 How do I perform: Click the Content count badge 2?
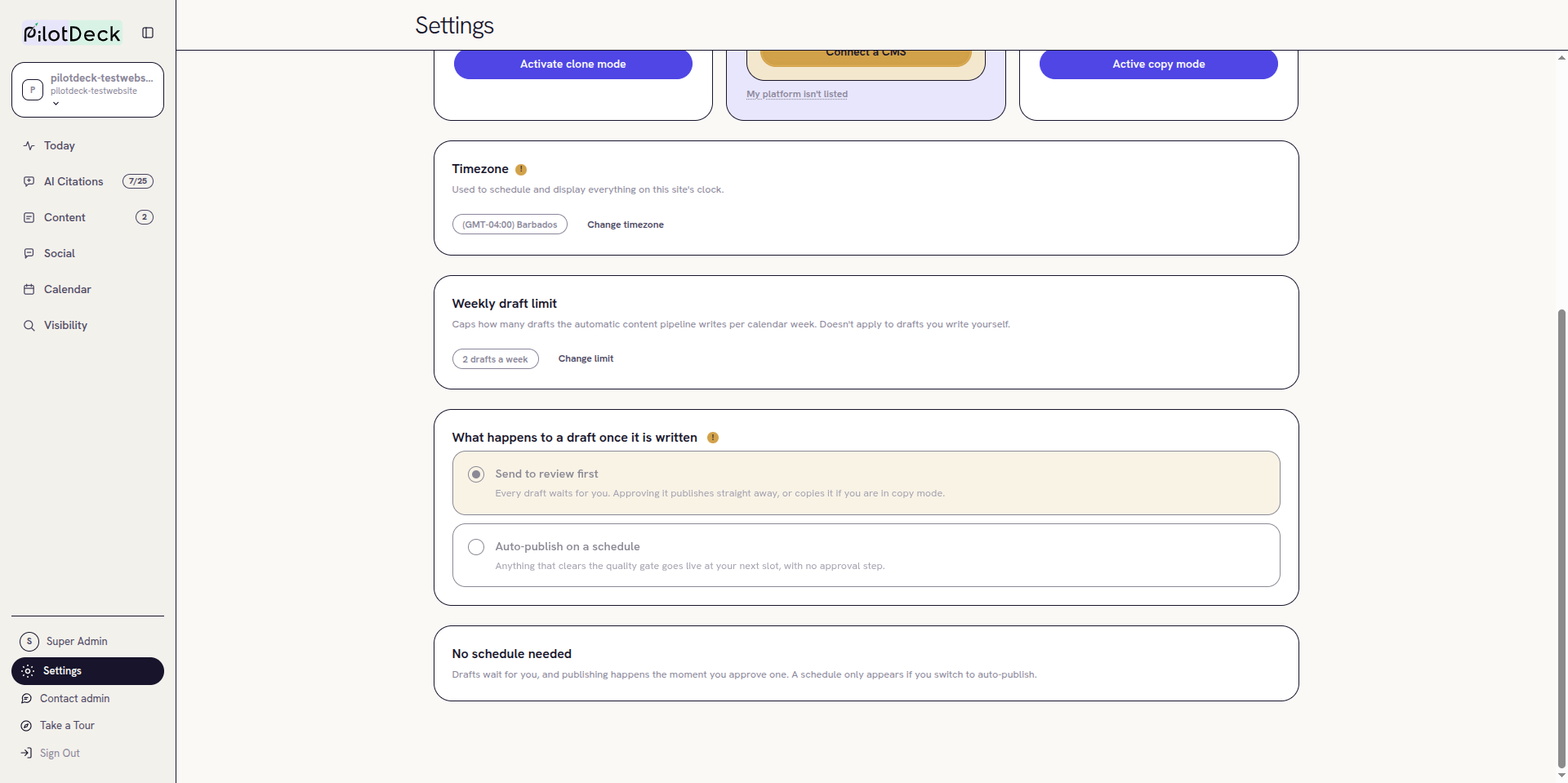point(145,217)
